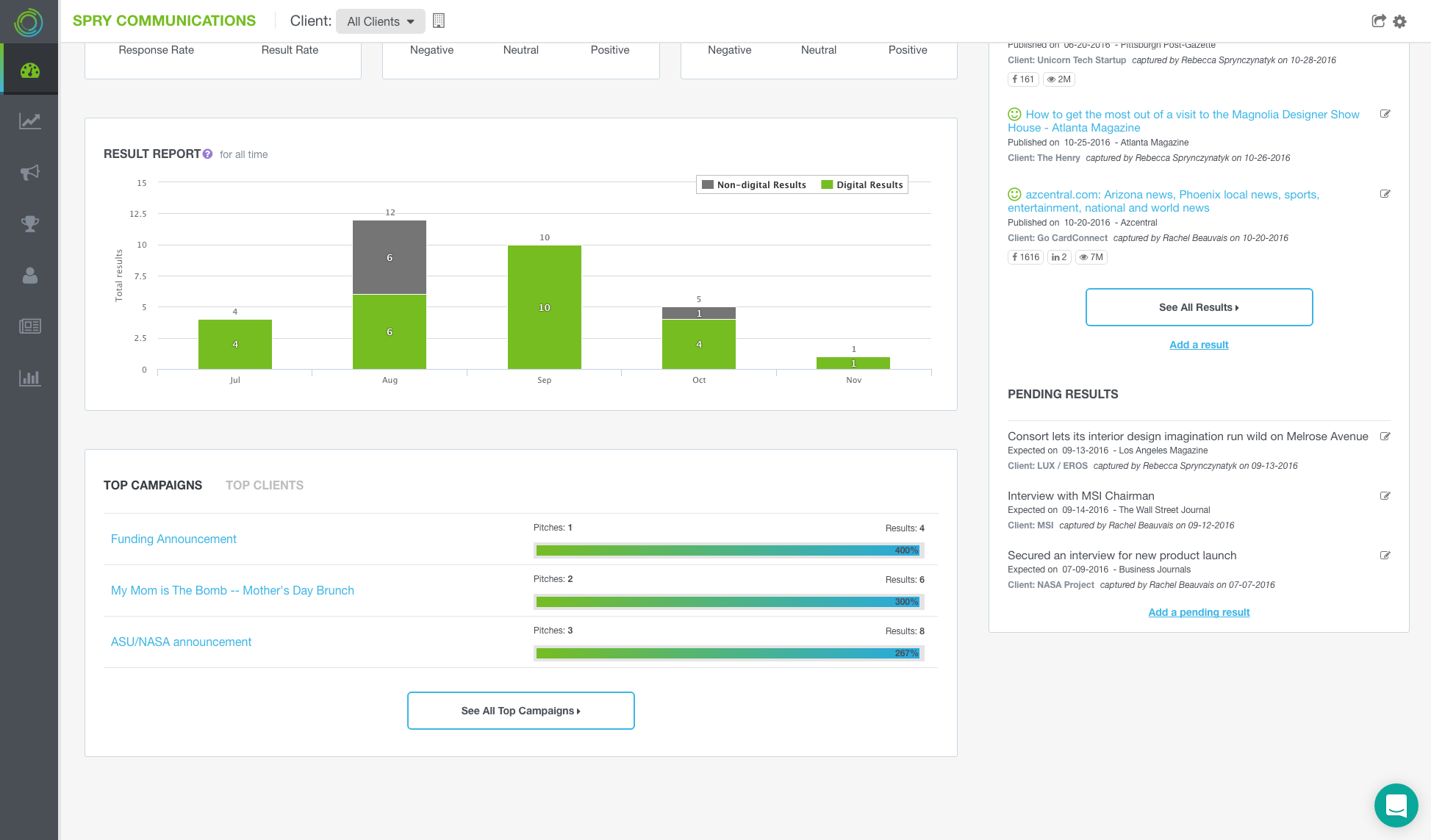The image size is (1431, 840).
Task: Open the person contacts sidebar icon
Action: coord(29,275)
